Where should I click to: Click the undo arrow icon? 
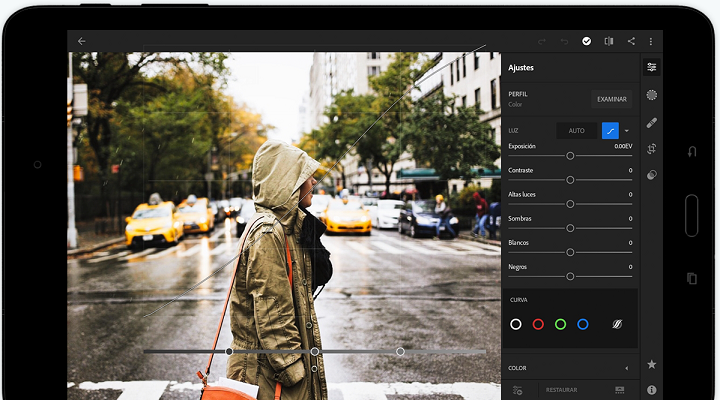(x=564, y=41)
